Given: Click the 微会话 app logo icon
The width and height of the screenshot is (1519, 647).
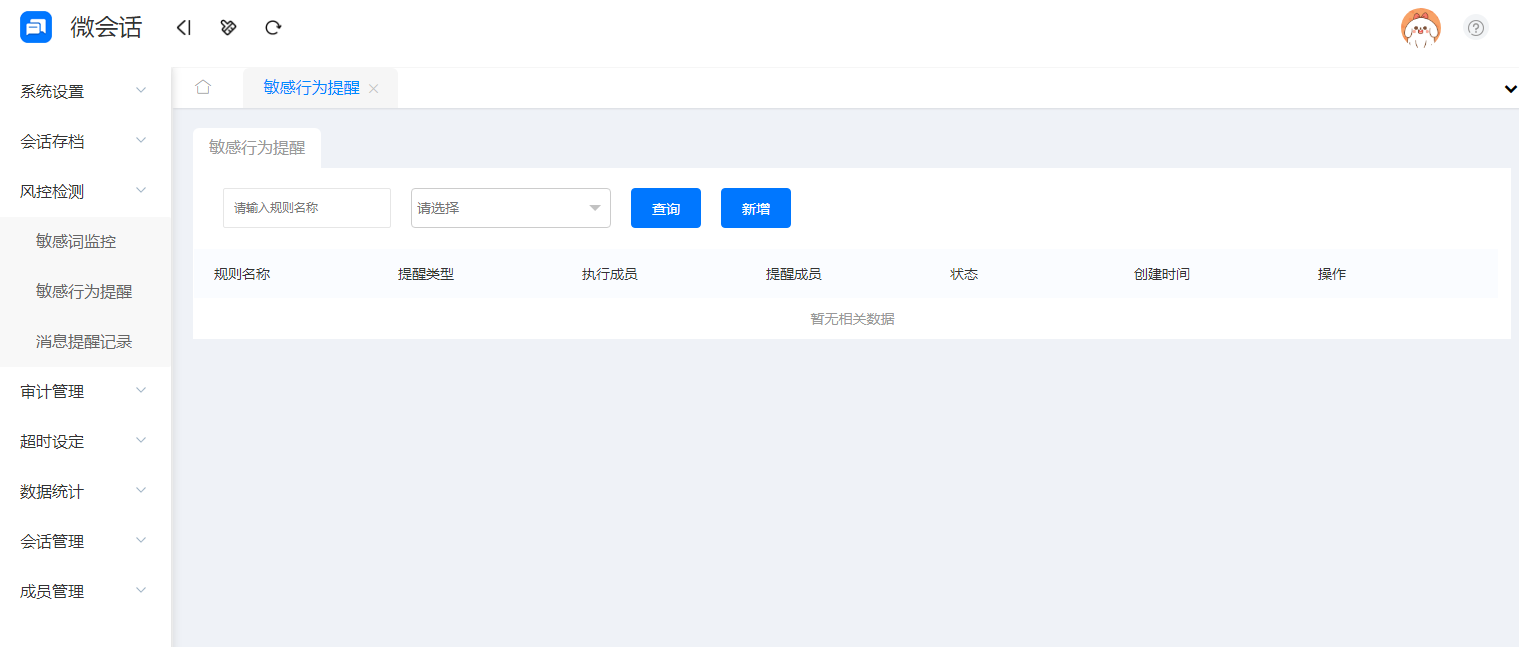Looking at the screenshot, I should 36,28.
